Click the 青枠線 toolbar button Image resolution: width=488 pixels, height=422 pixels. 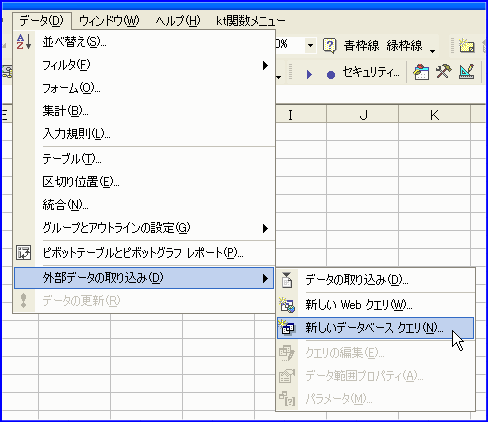361,46
